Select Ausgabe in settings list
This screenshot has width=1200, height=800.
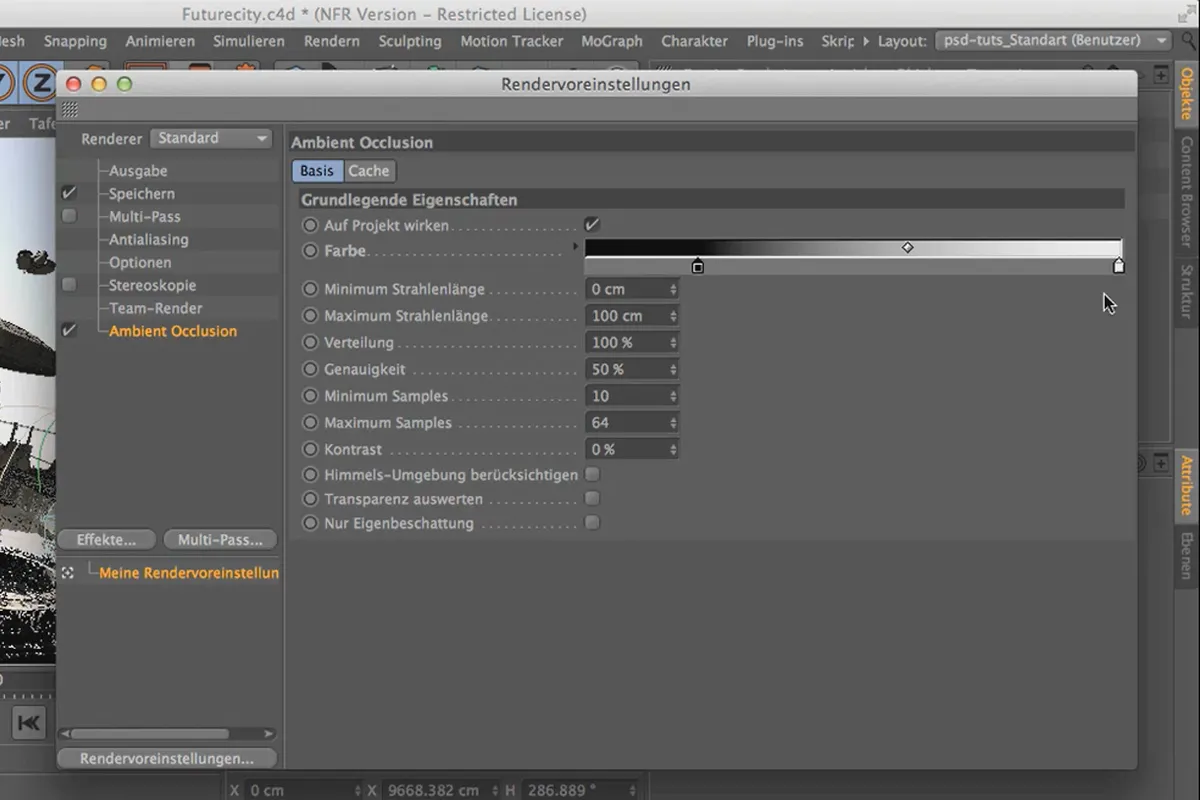[138, 171]
